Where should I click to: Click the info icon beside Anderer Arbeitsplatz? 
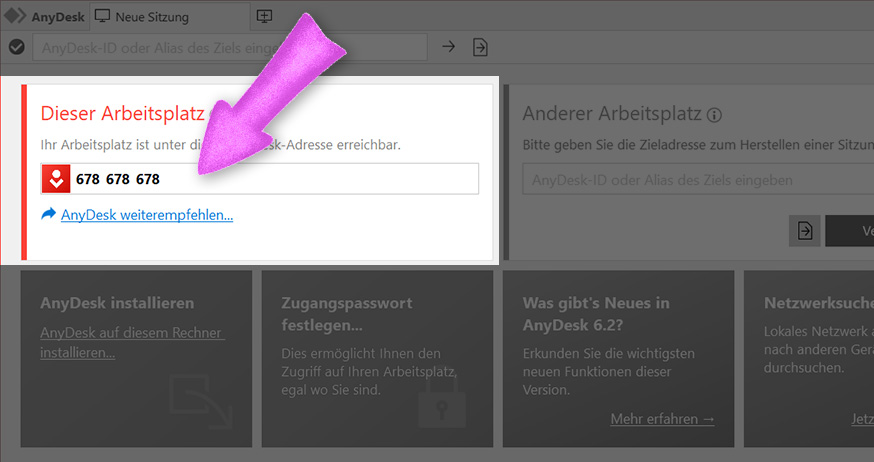714,115
